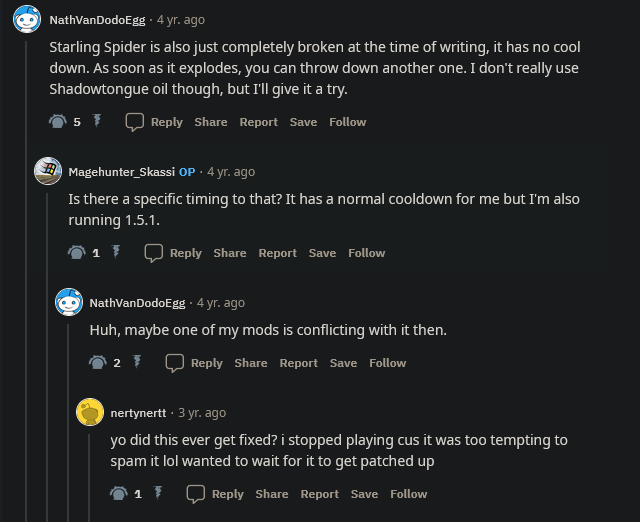640x522 pixels.
Task: Downvote NathVanDodoEgg's Starling Spider comment
Action: point(97,121)
